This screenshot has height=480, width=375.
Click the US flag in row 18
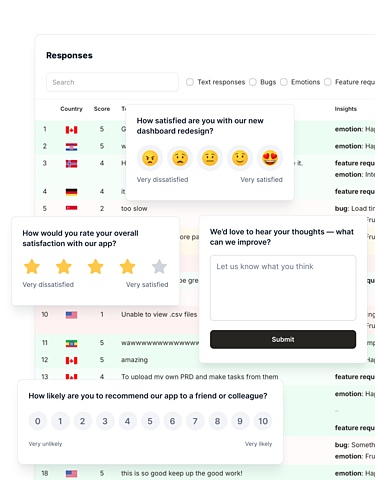coord(71,473)
